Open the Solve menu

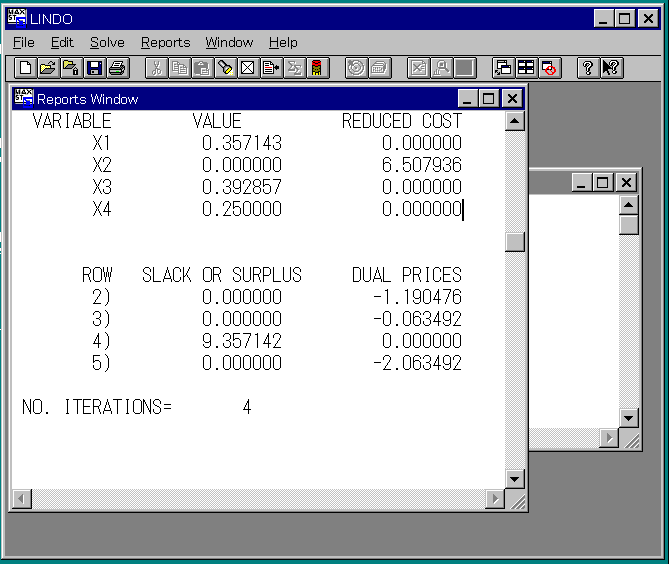(107, 42)
